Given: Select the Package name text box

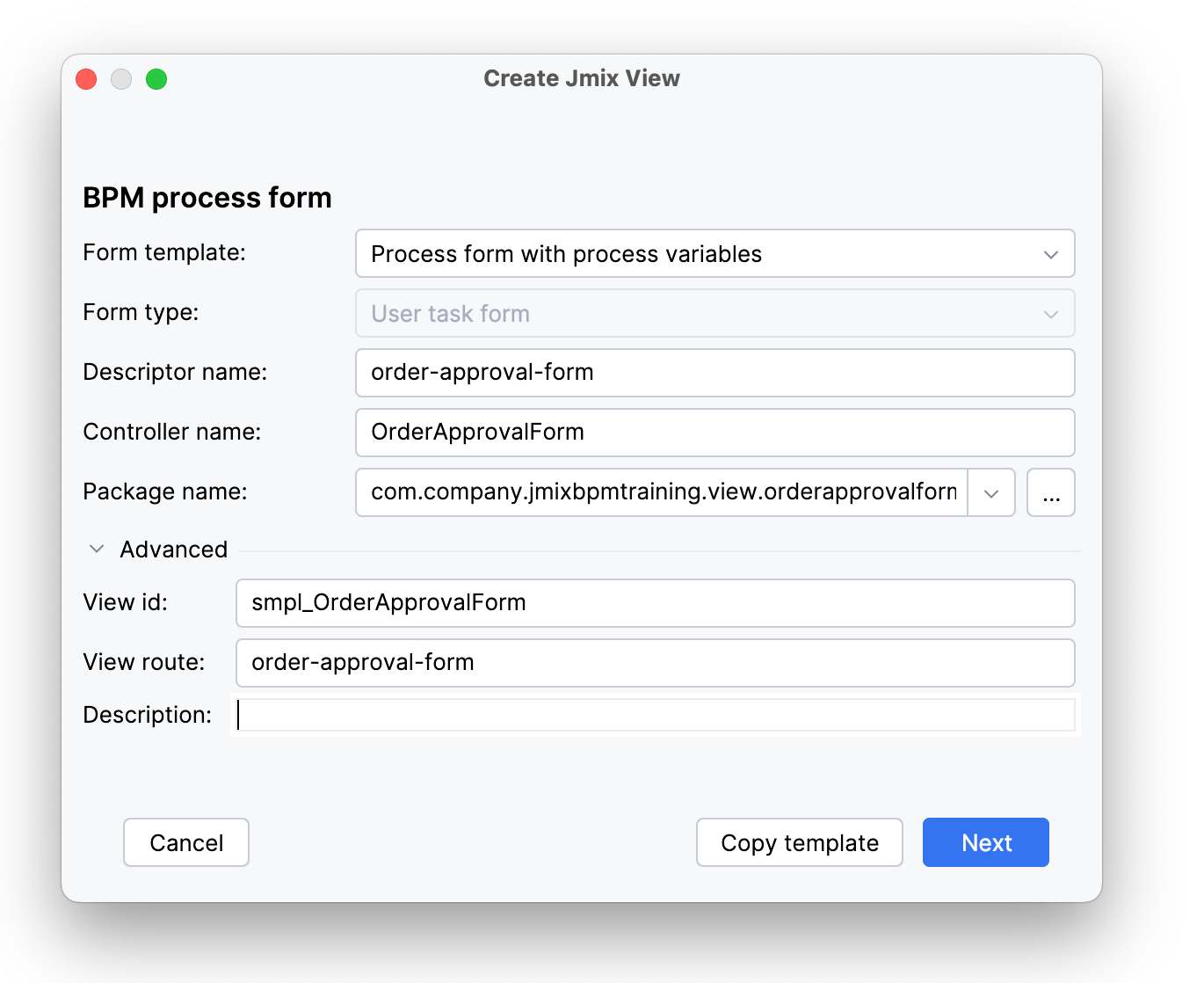Looking at the screenshot, I should tap(661, 492).
